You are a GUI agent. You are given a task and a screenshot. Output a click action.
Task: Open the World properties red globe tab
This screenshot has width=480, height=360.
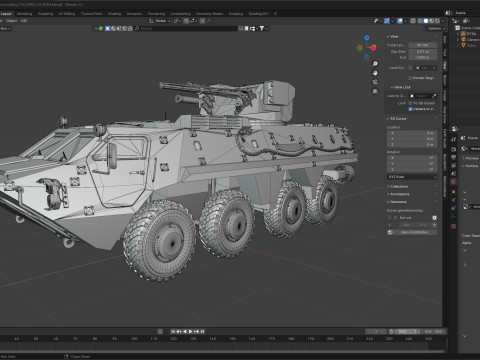point(454,182)
